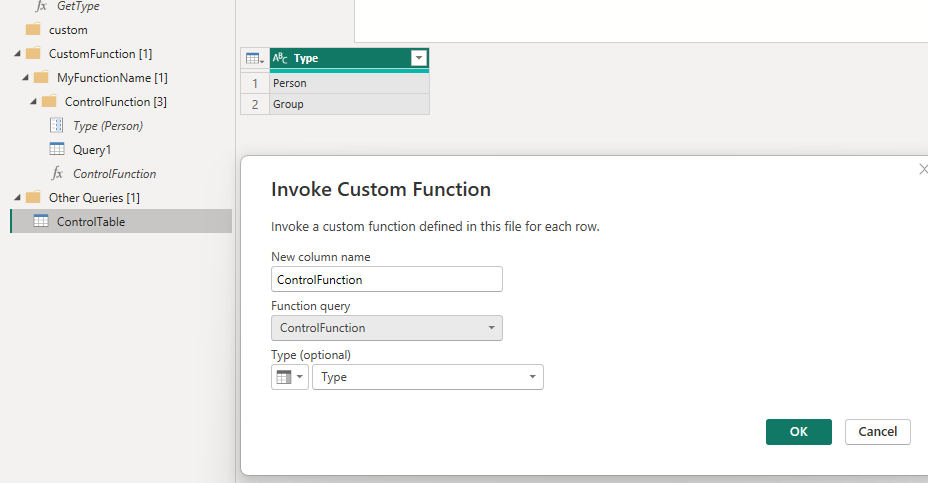Cancel the Invoke Custom Function dialog
This screenshot has height=483, width=928.
coord(877,432)
